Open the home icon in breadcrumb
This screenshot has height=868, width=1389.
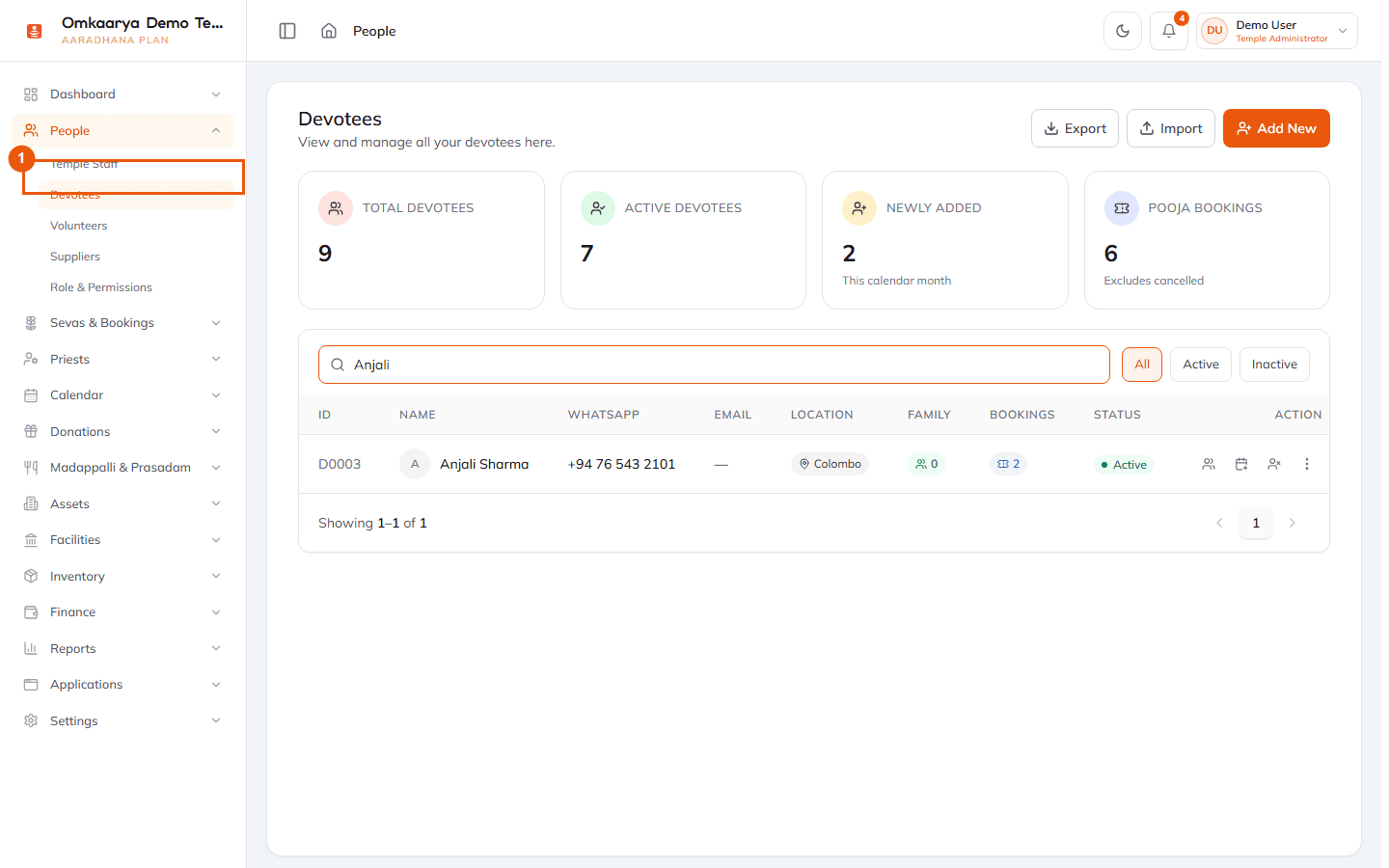pyautogui.click(x=329, y=31)
